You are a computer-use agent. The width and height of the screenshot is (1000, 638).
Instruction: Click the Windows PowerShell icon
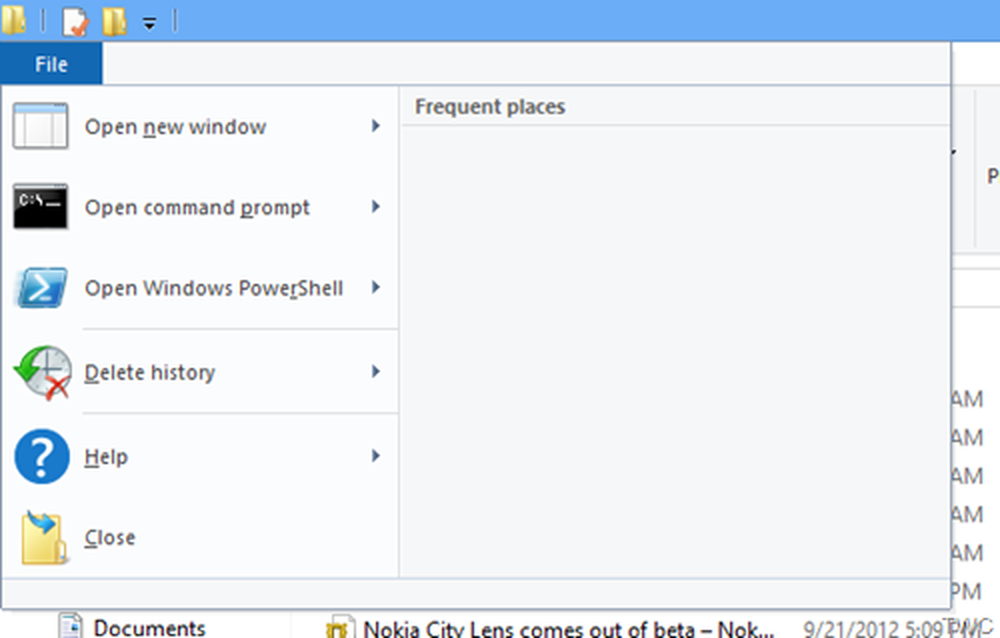click(x=40, y=288)
